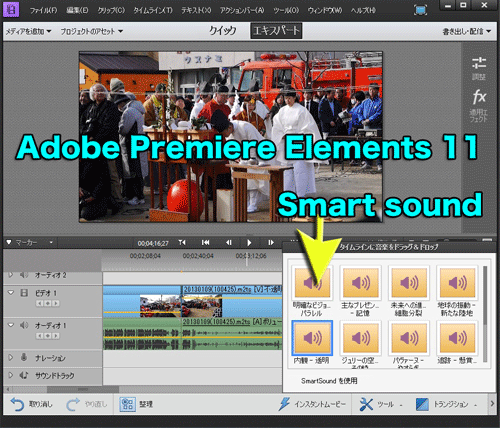Open インスタントムービー
Image resolution: width=500 pixels, height=428 pixels.
click(x=312, y=404)
